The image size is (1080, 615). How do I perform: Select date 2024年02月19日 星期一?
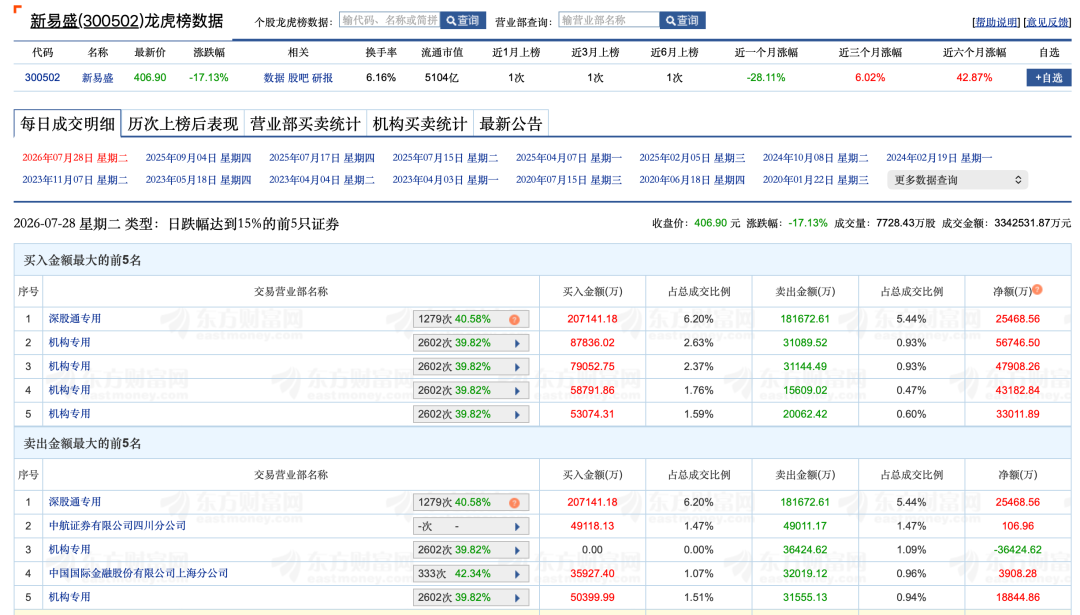point(939,158)
